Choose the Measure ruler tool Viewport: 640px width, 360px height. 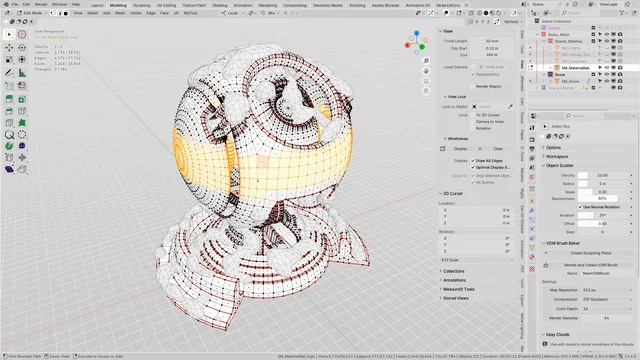tap(22, 73)
